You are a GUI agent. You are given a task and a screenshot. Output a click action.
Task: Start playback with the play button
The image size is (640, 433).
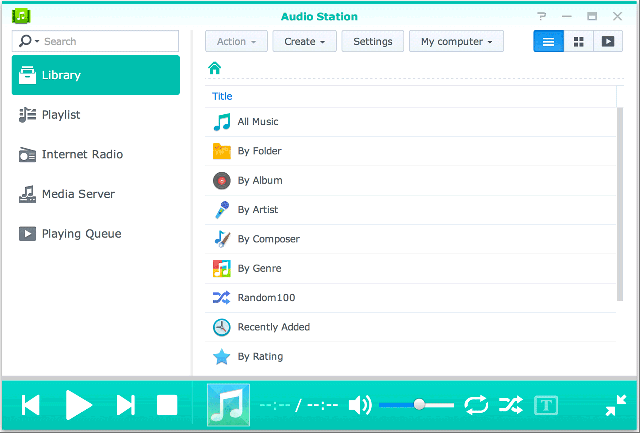click(x=79, y=405)
